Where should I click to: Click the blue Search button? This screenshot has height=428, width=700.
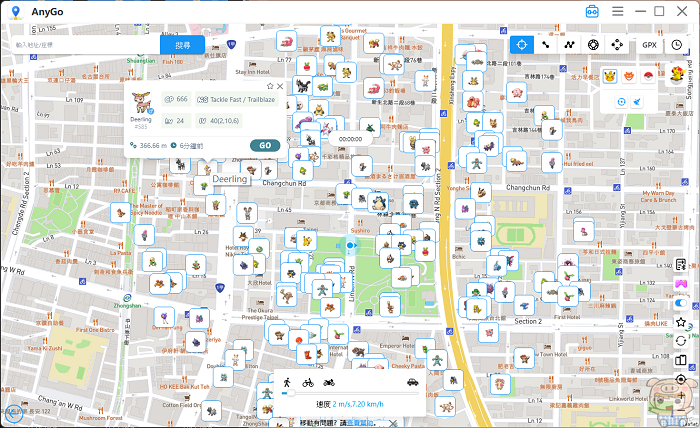coord(183,45)
